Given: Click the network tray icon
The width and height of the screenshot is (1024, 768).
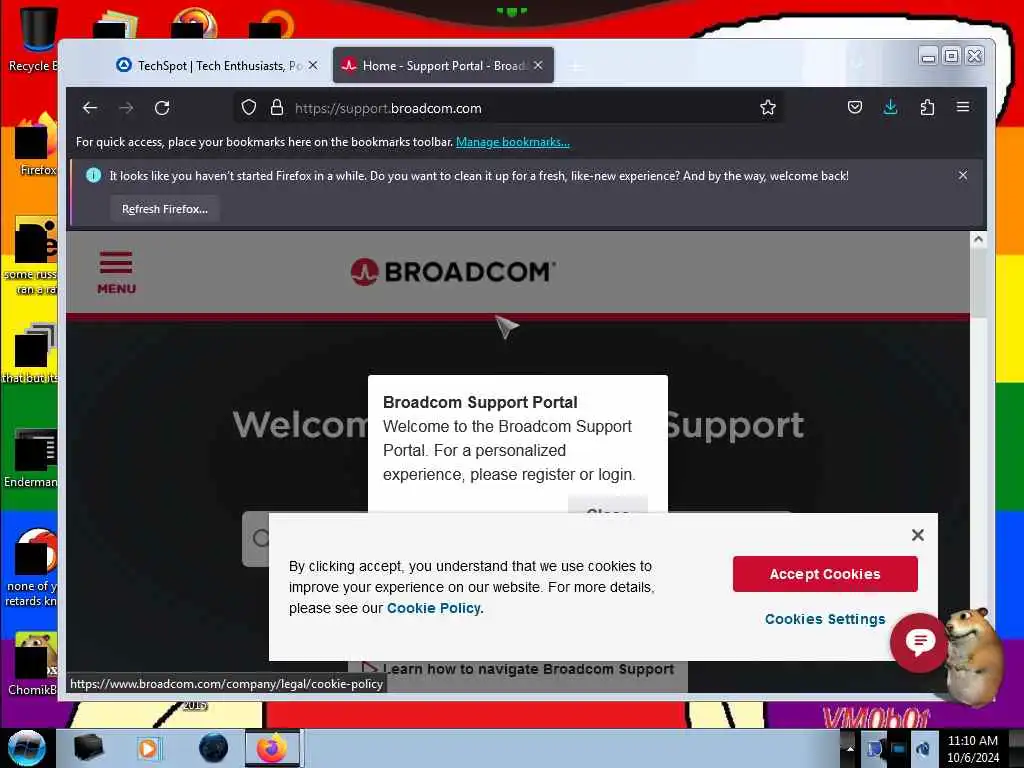Looking at the screenshot, I should [x=899, y=749].
